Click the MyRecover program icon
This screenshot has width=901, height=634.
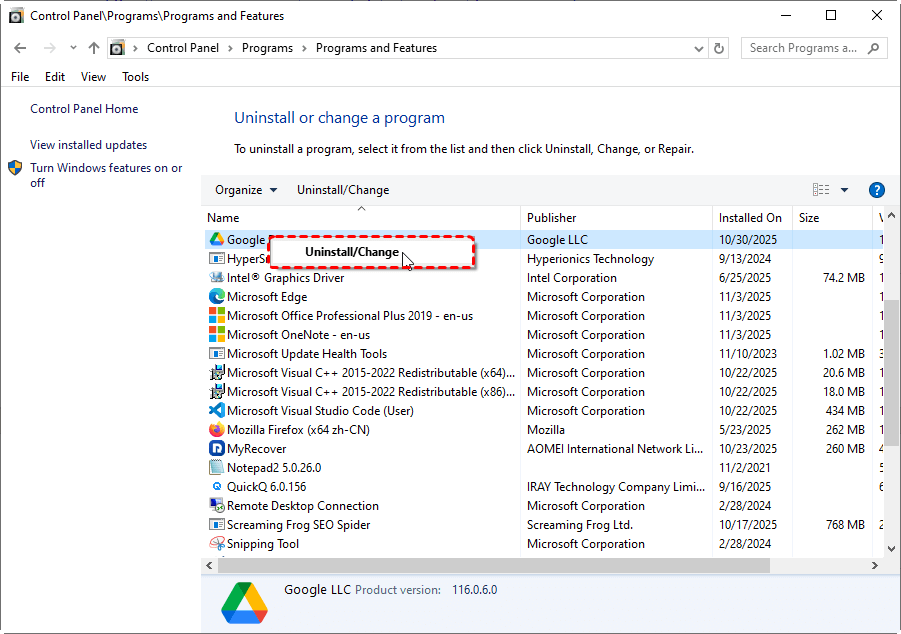[x=216, y=449]
